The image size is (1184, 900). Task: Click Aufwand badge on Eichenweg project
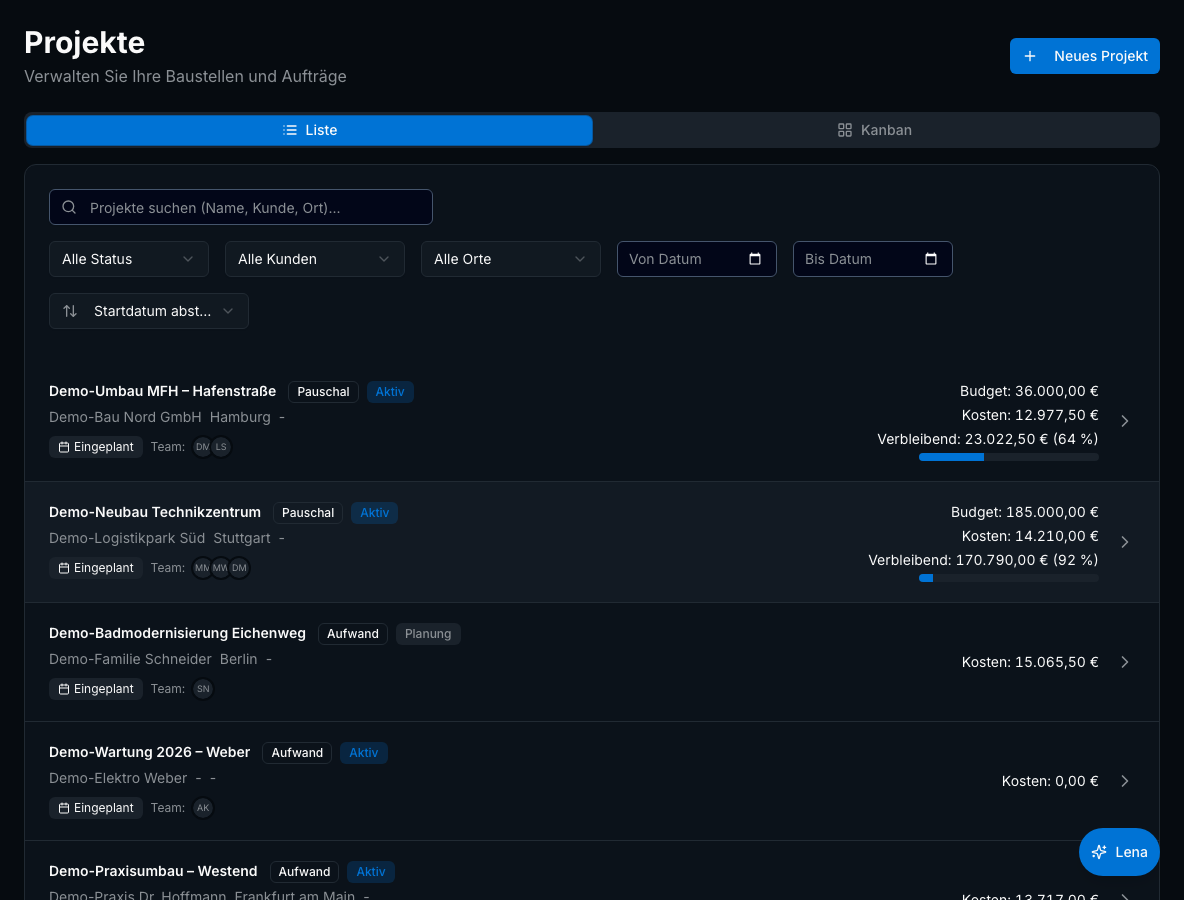click(x=353, y=633)
